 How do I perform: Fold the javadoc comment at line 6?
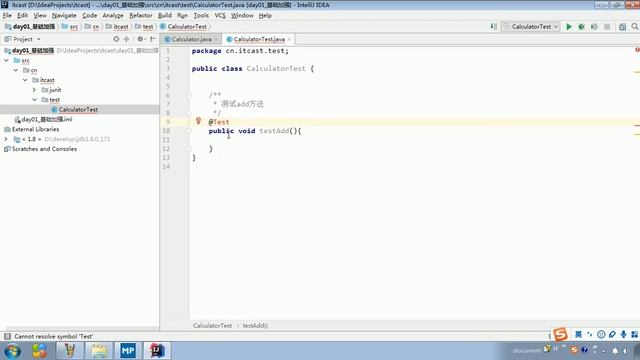click(x=189, y=95)
